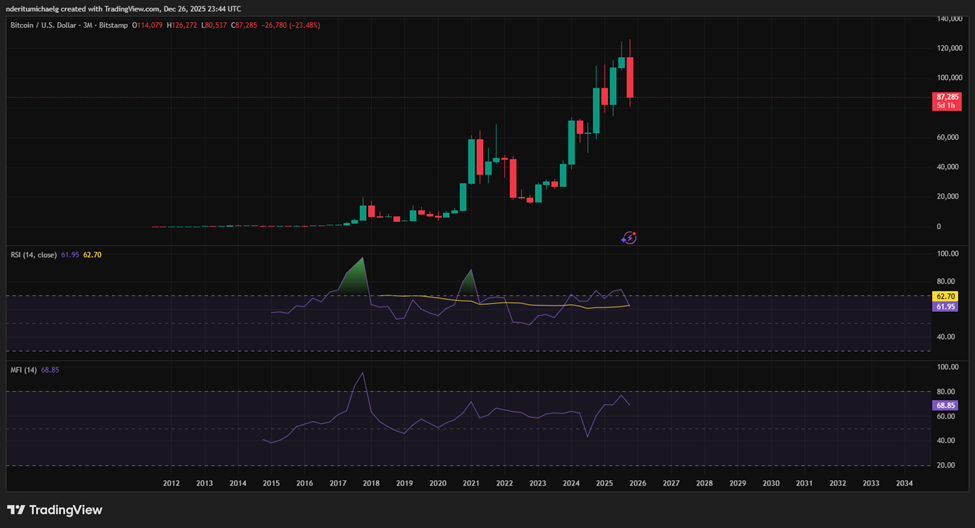
Task: Click the close value C87,285
Action: 244,25
